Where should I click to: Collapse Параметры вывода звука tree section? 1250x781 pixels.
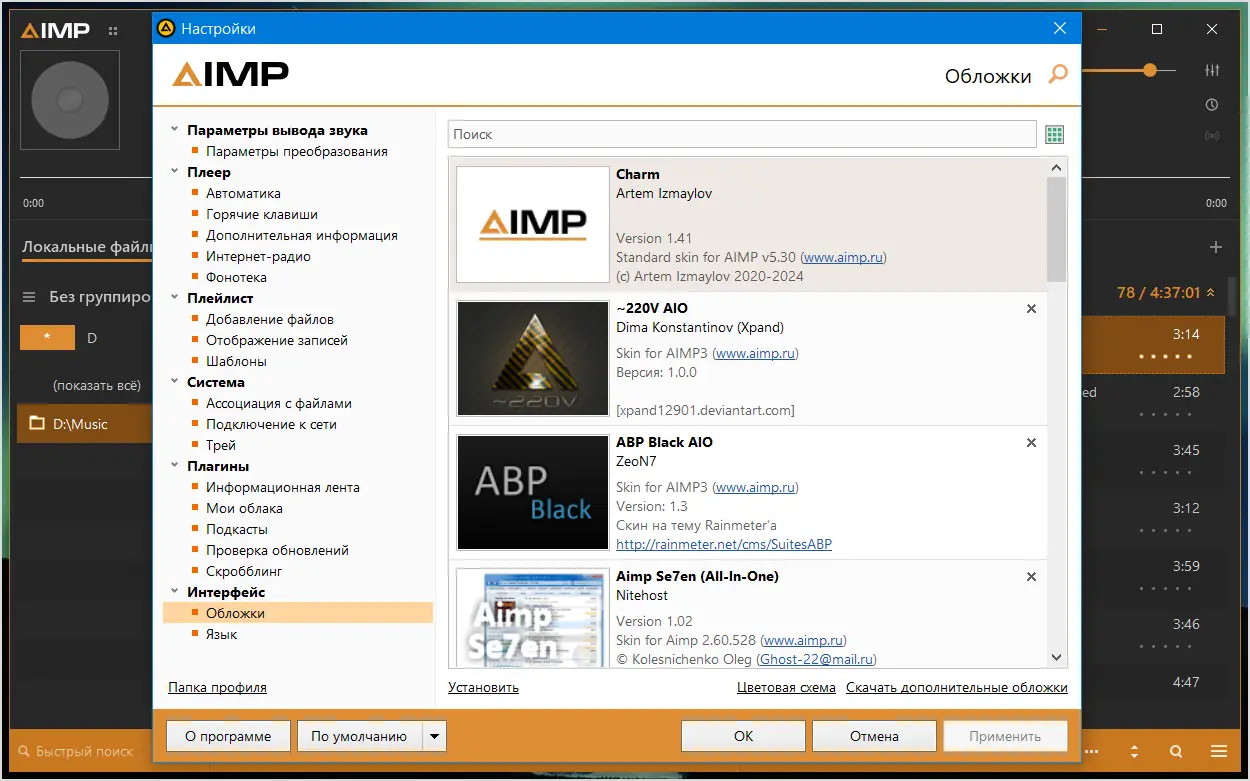(175, 130)
